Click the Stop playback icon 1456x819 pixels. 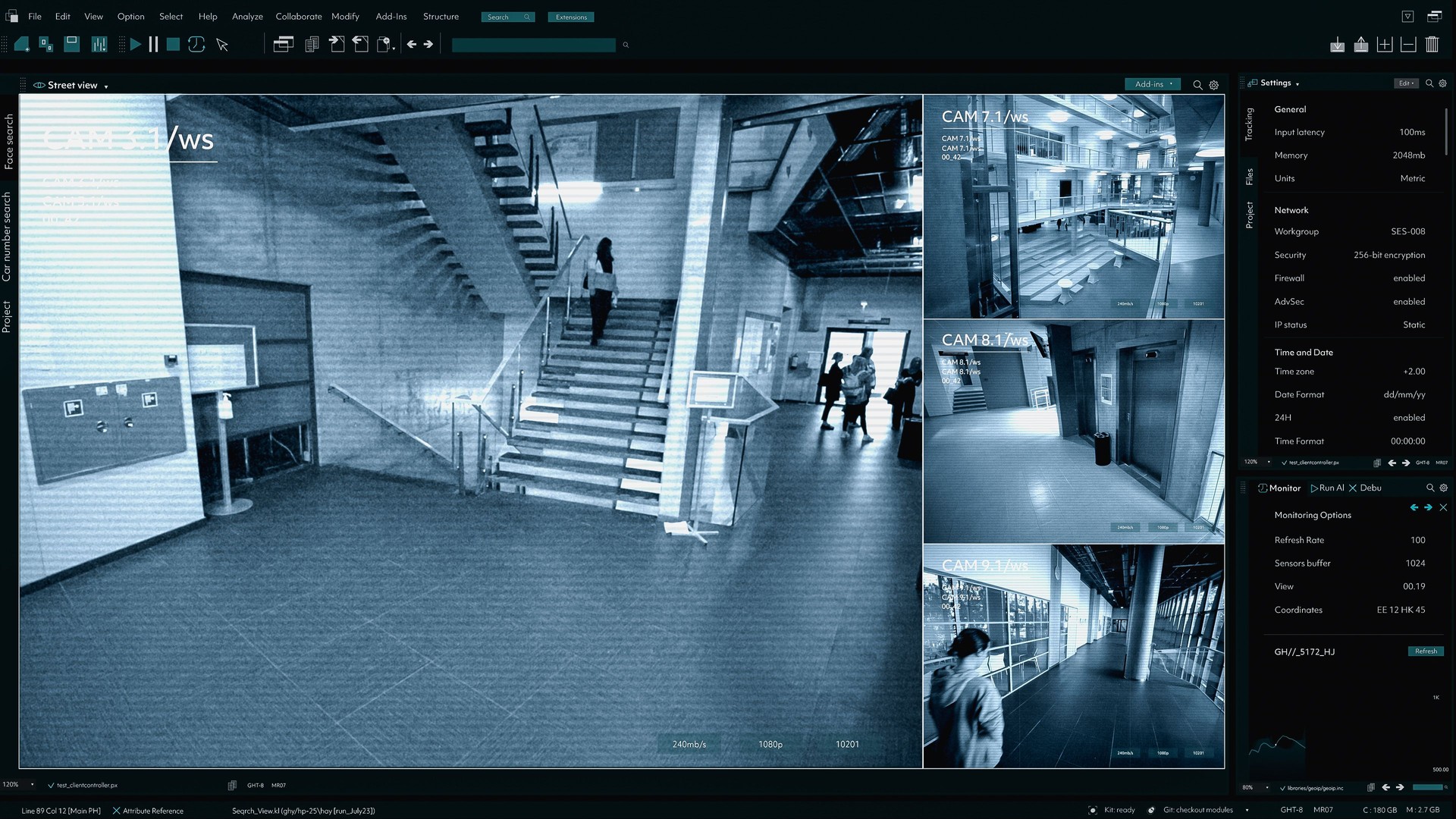pos(171,44)
